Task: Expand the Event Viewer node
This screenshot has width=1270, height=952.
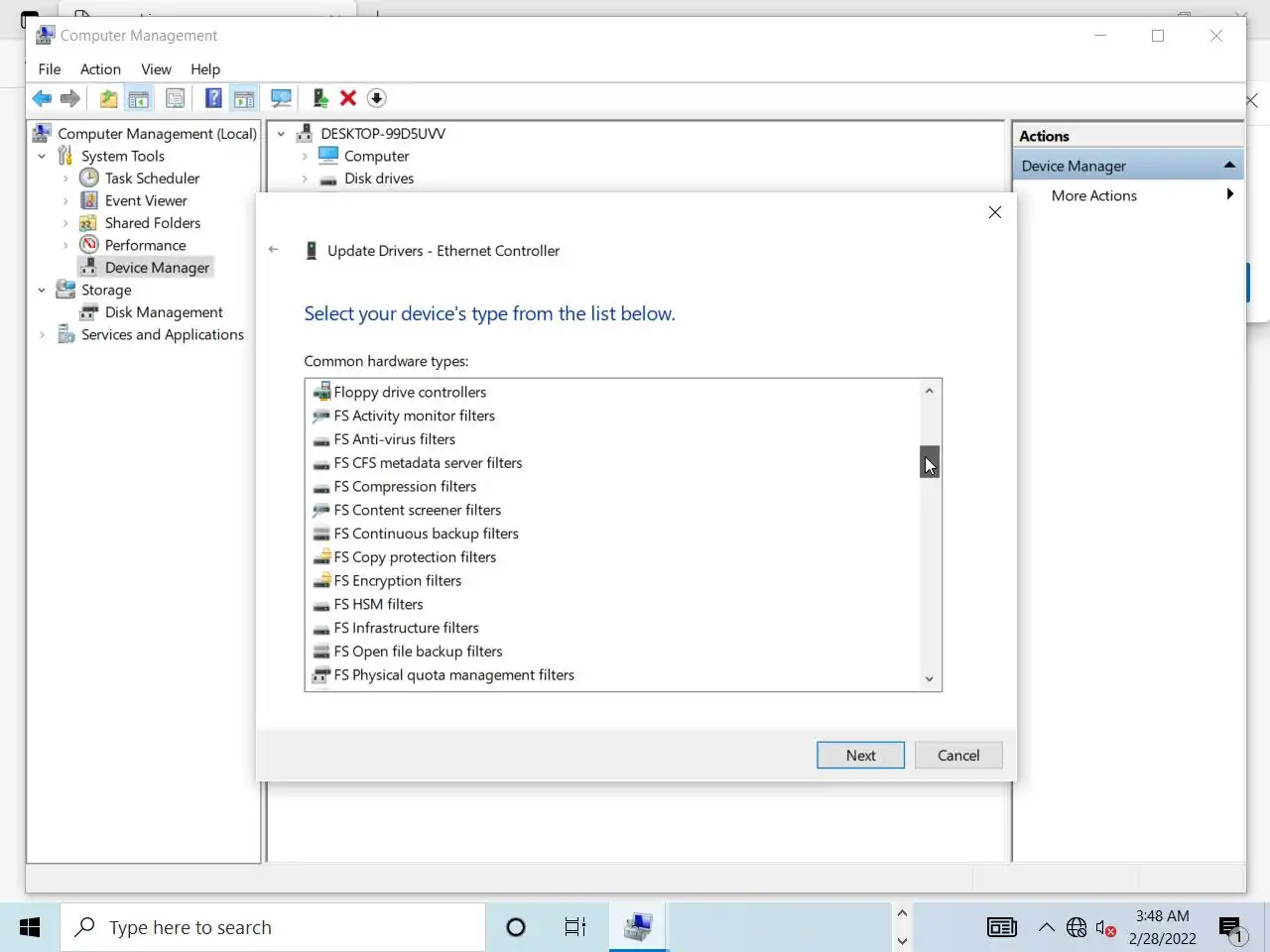Action: coord(65,201)
